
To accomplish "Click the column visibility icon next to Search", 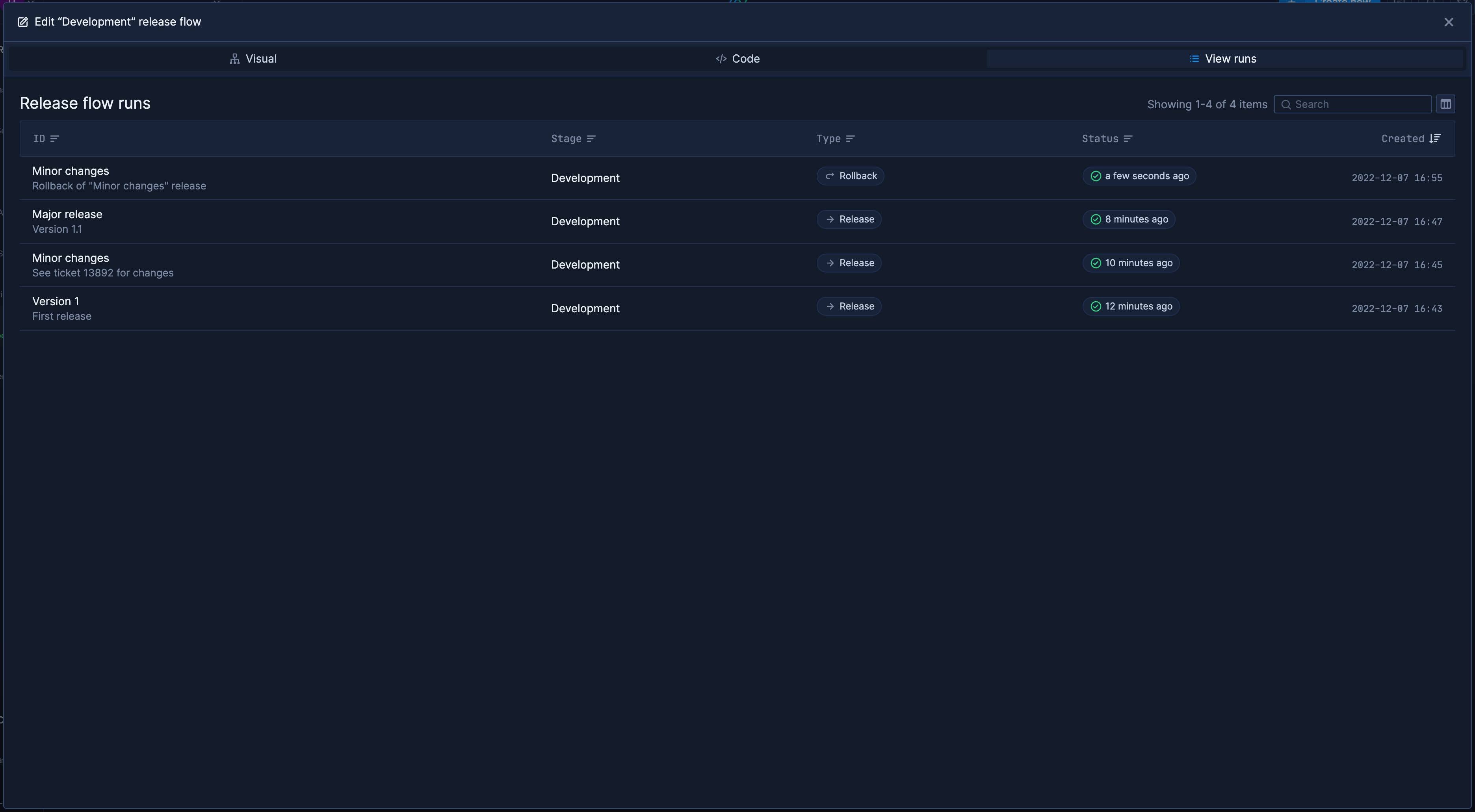I will 1445,104.
